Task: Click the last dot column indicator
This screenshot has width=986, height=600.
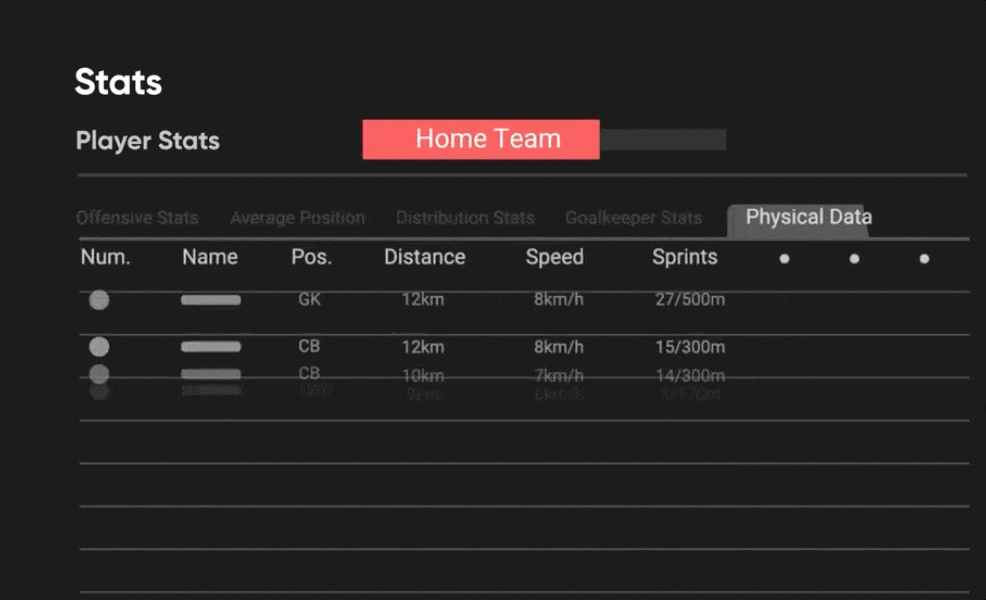Action: [x=924, y=258]
